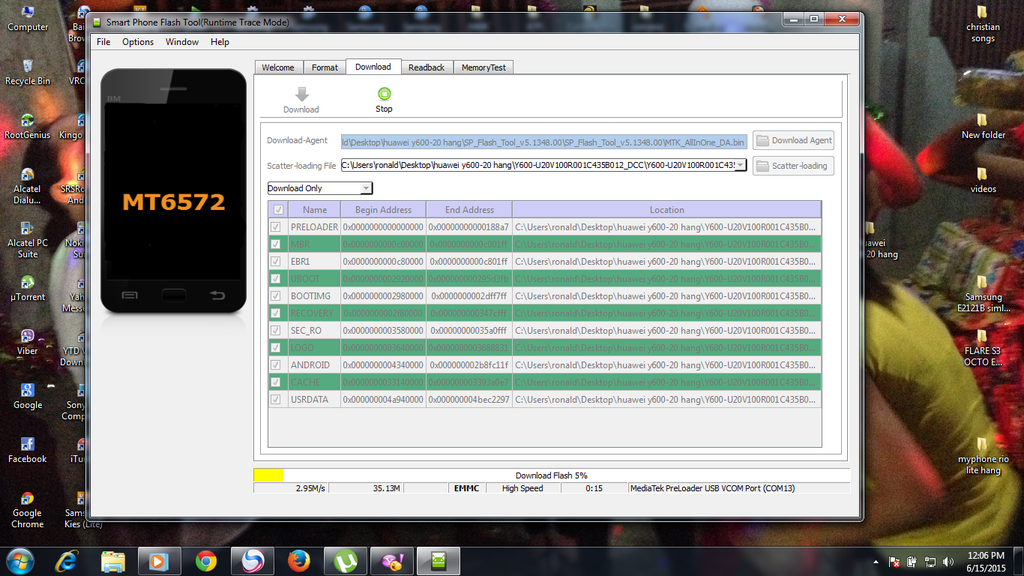Screen dimensions: 1024x576
Task: Click the green Stop icon
Action: pyautogui.click(x=384, y=94)
